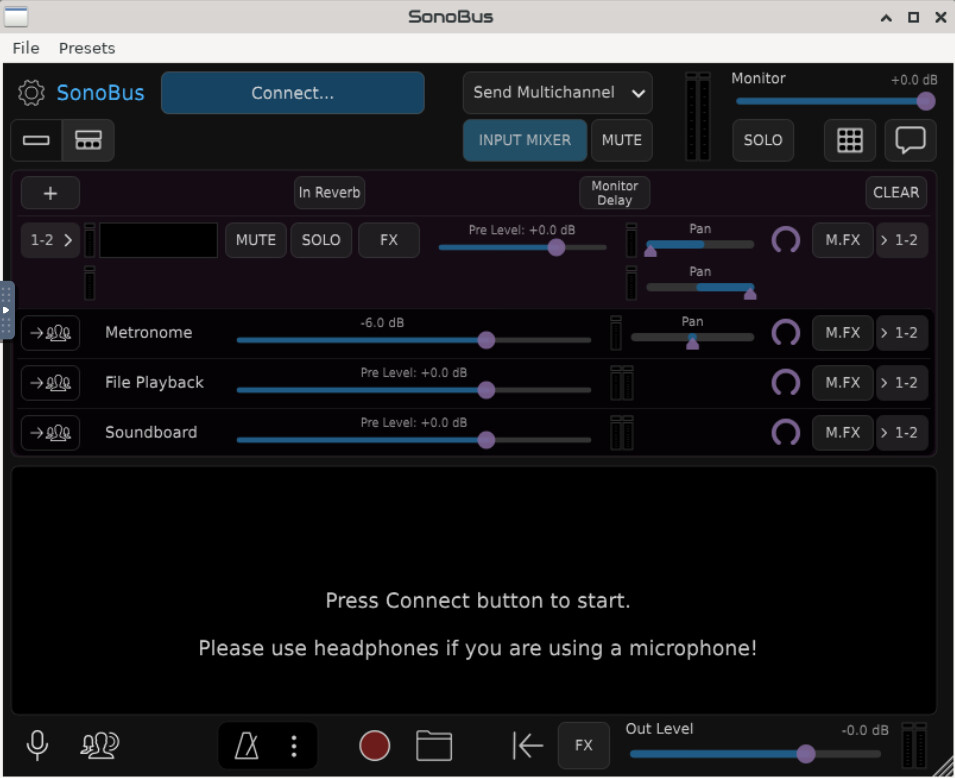Click the second Pan slider of input 1-2
Screen dimensions: 955x778
700,288
